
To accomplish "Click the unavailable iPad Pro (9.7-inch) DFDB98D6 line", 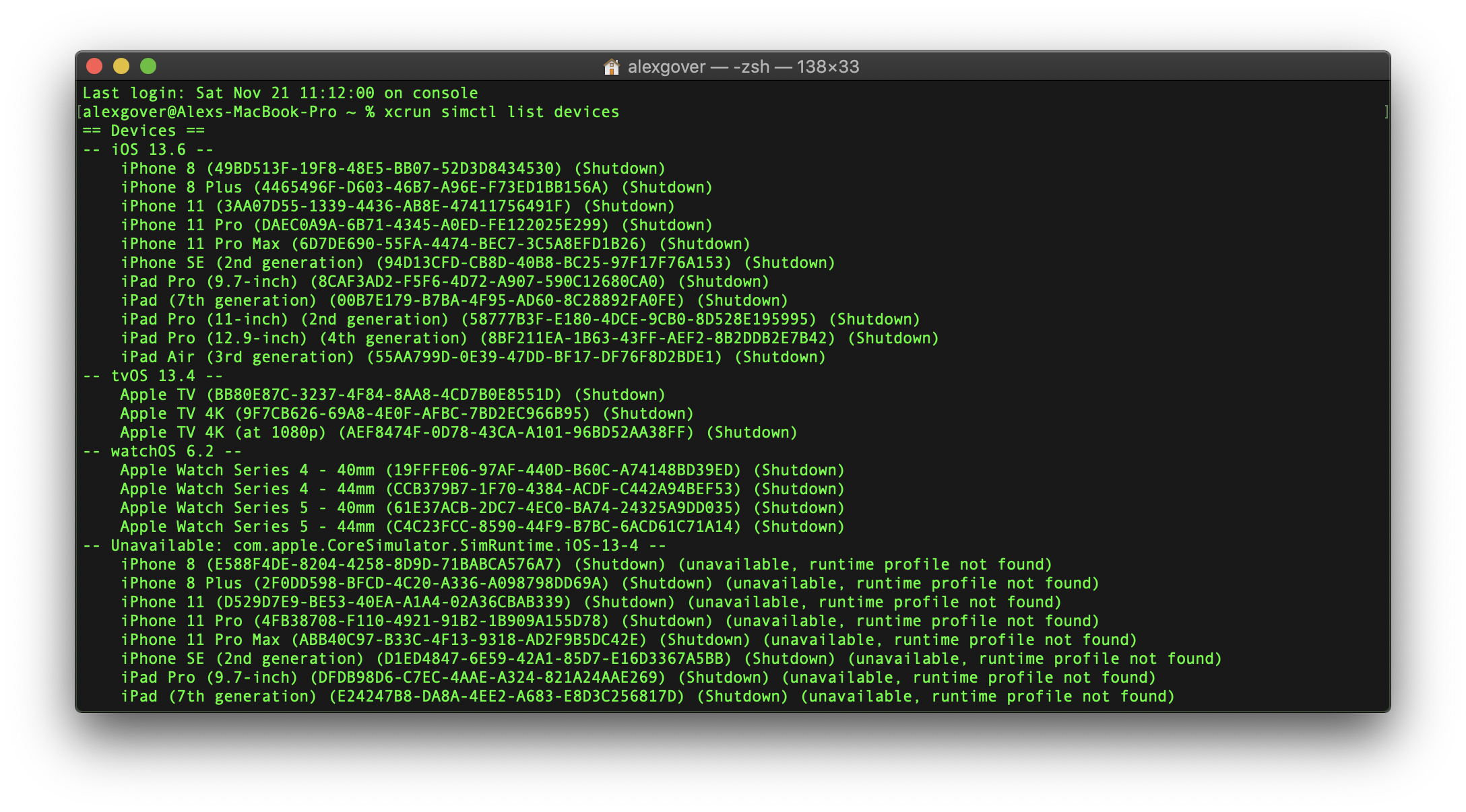I will pos(638,677).
